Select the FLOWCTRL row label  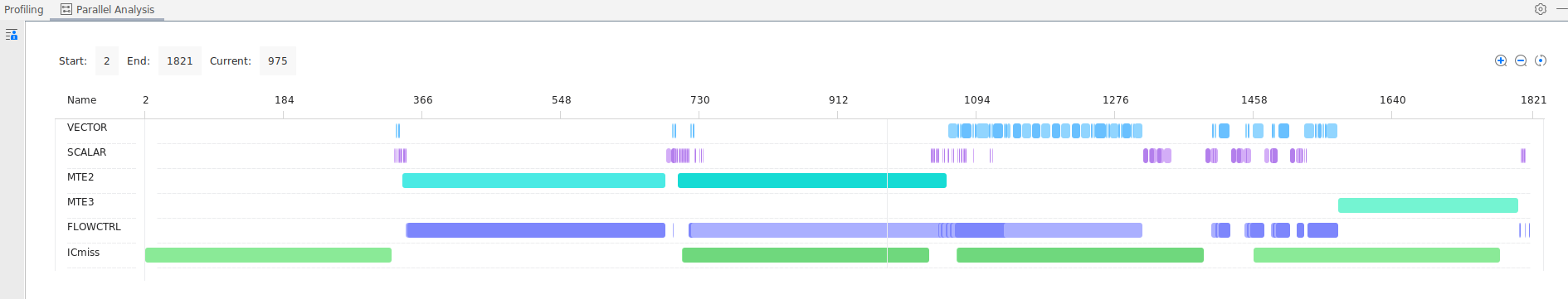point(94,227)
